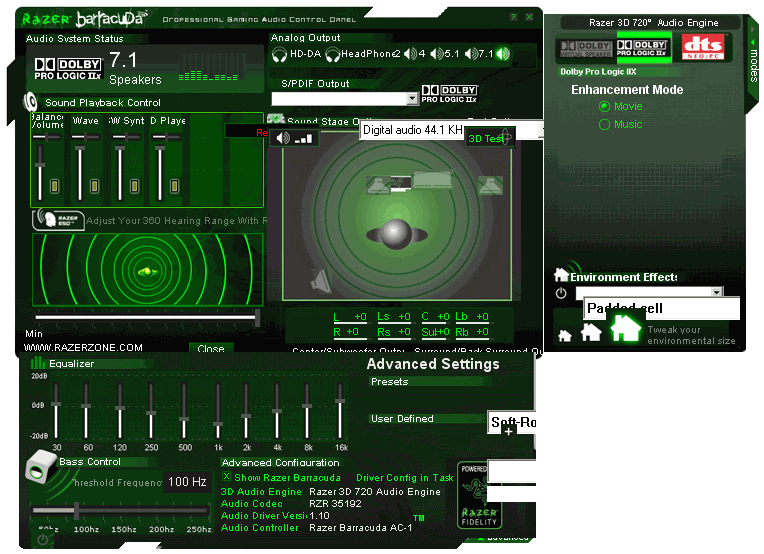
Task: Toggle the Bass Control power button
Action: coord(43,539)
